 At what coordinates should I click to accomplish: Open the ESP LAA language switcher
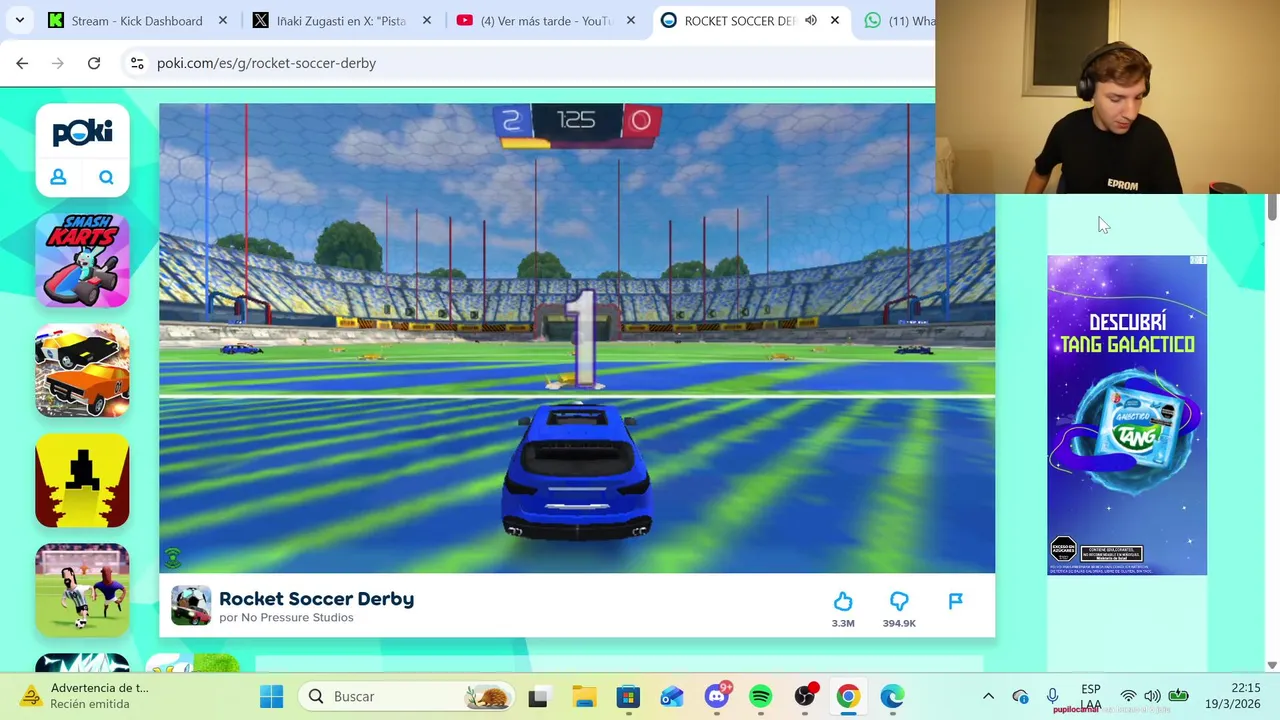click(1091, 696)
